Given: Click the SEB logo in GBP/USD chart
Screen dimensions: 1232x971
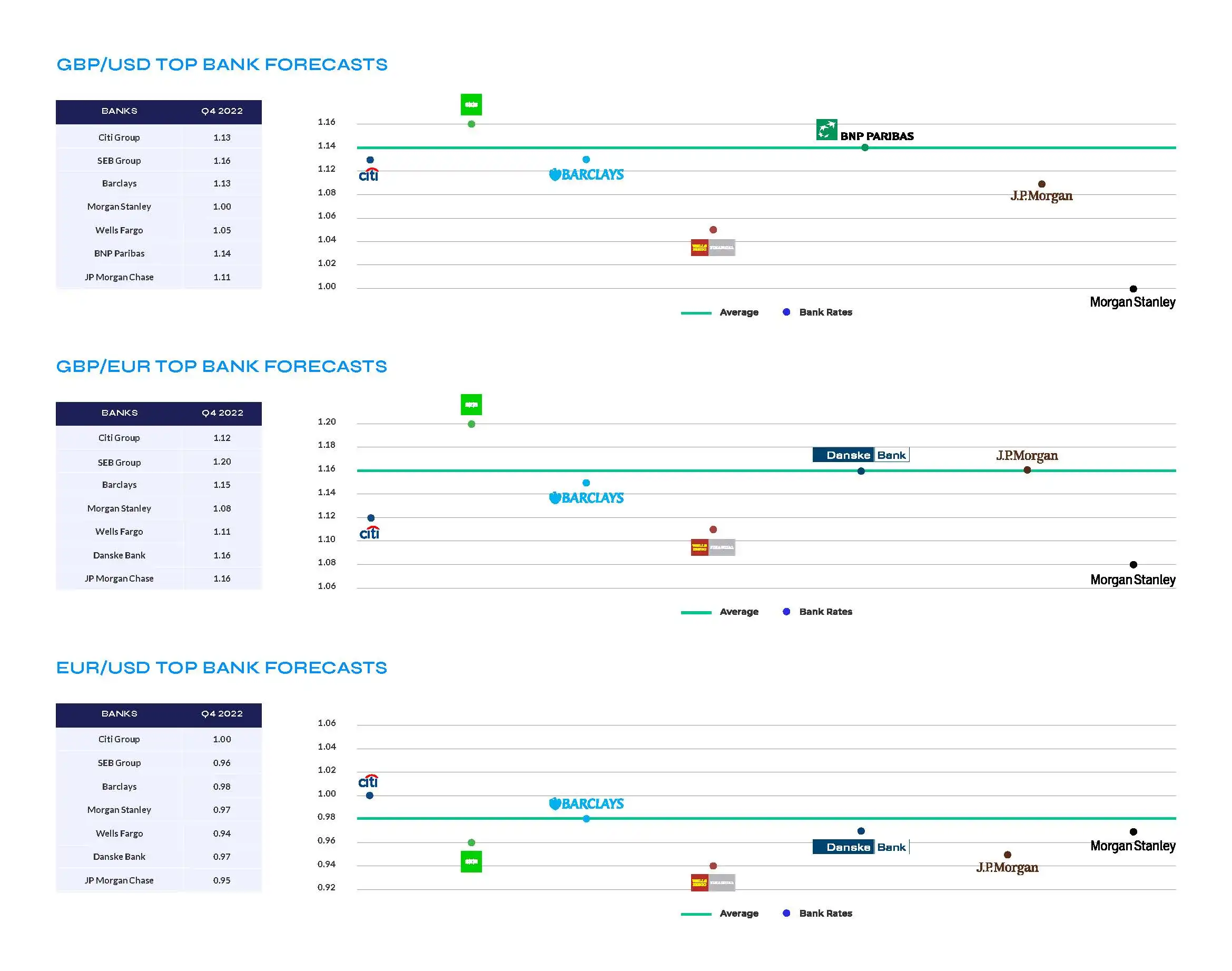Looking at the screenshot, I should (x=471, y=105).
